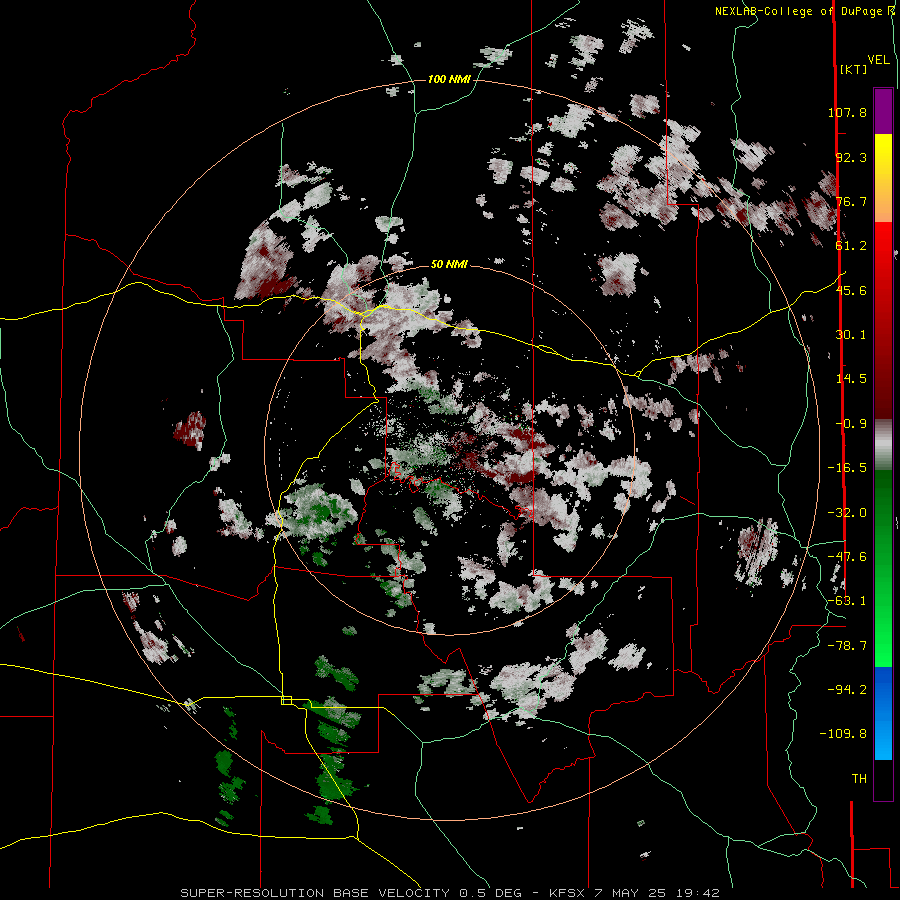
Task: Select the -78.7 velocity scale value
Action: 847,646
